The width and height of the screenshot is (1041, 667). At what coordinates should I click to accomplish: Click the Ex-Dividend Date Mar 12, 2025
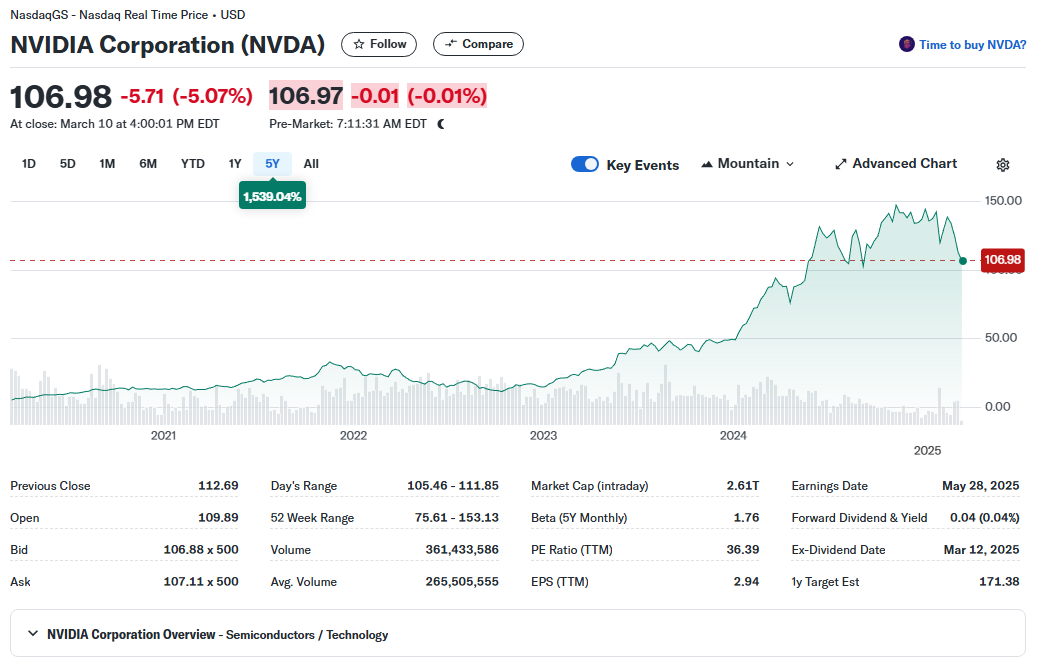[981, 550]
